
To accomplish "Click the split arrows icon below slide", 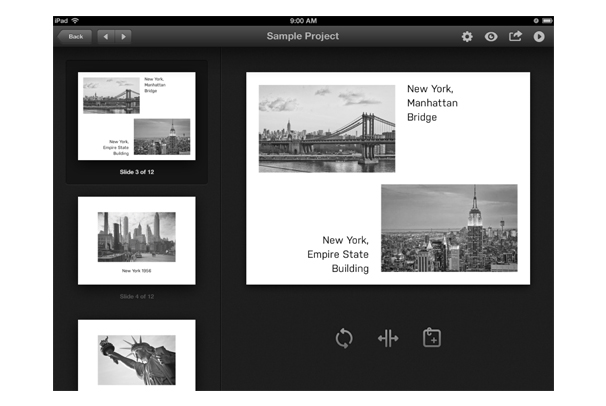I will 388,338.
